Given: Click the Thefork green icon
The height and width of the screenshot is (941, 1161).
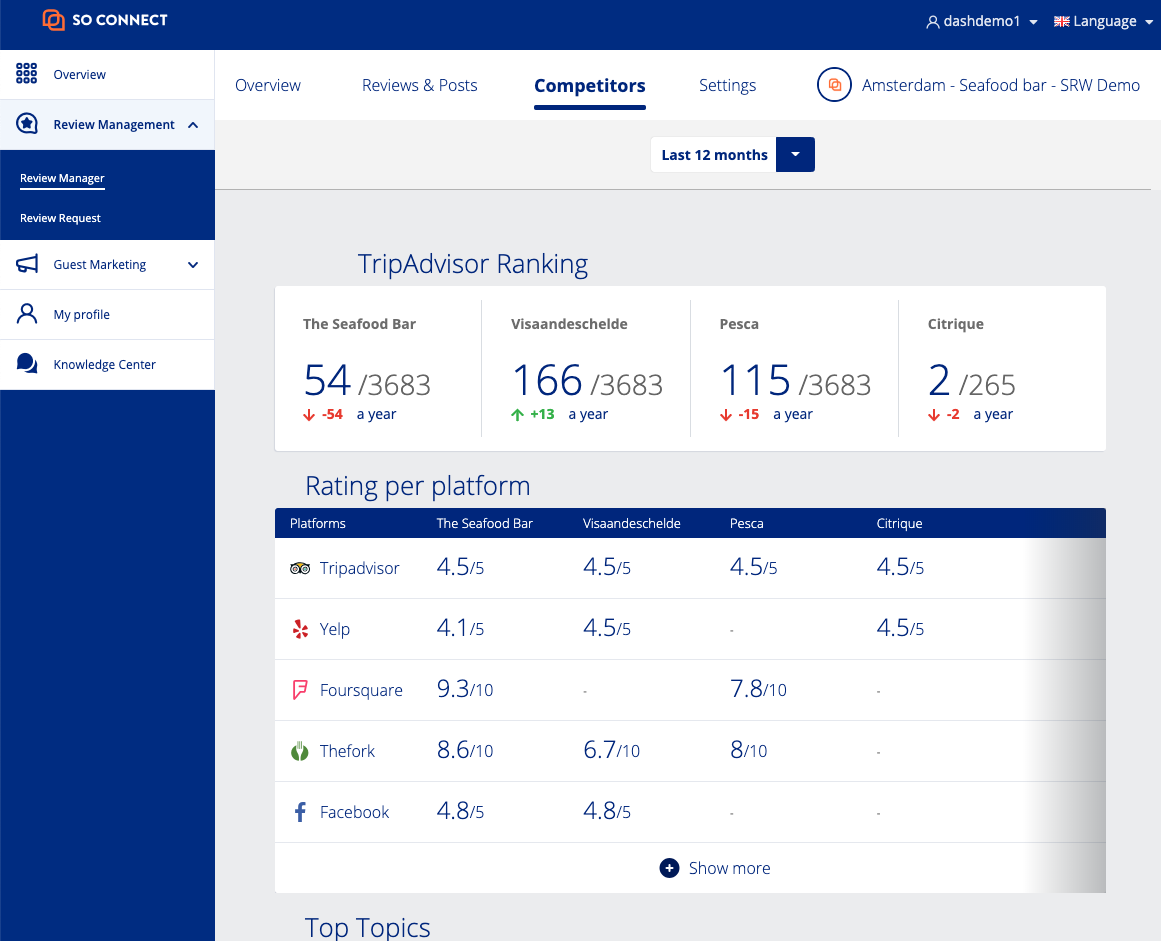Looking at the screenshot, I should click(x=300, y=751).
